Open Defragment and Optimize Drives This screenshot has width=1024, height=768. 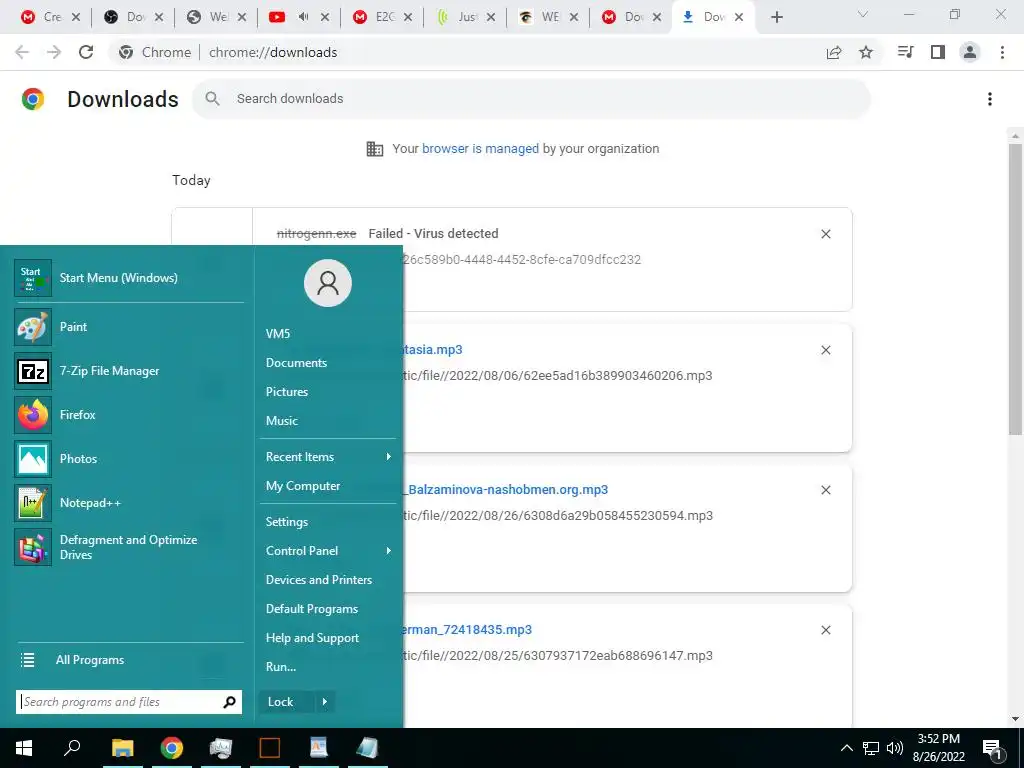(129, 547)
